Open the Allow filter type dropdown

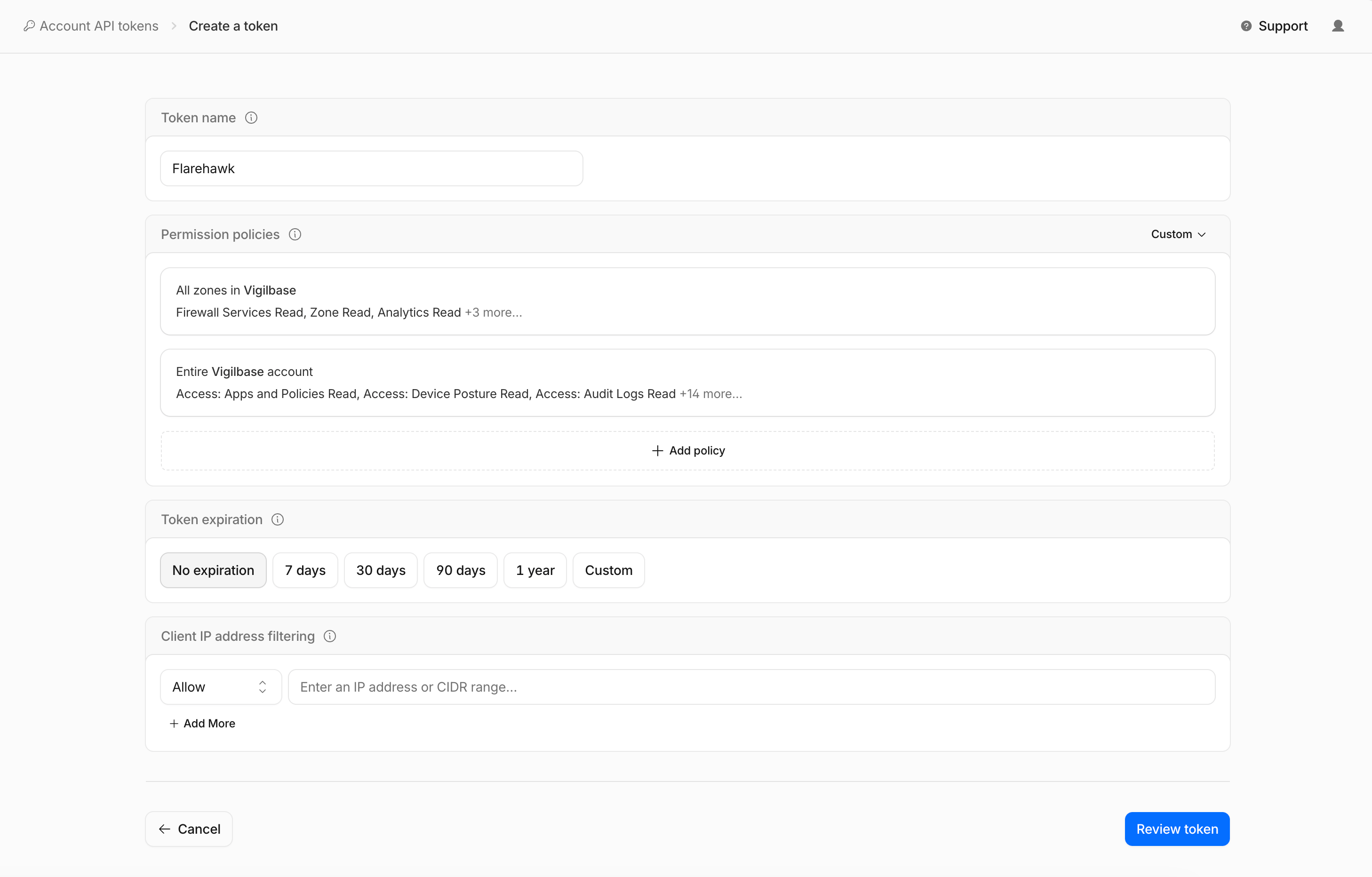pyautogui.click(x=221, y=687)
